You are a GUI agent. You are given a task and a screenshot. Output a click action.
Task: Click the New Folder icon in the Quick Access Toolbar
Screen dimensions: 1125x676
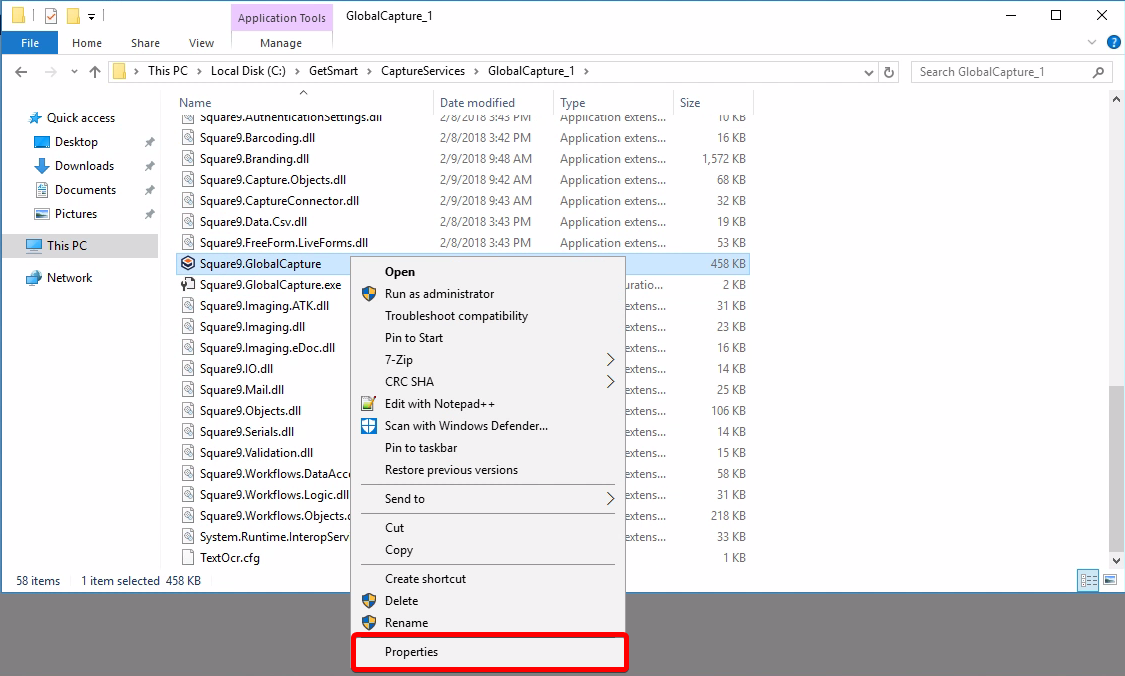tap(72, 15)
